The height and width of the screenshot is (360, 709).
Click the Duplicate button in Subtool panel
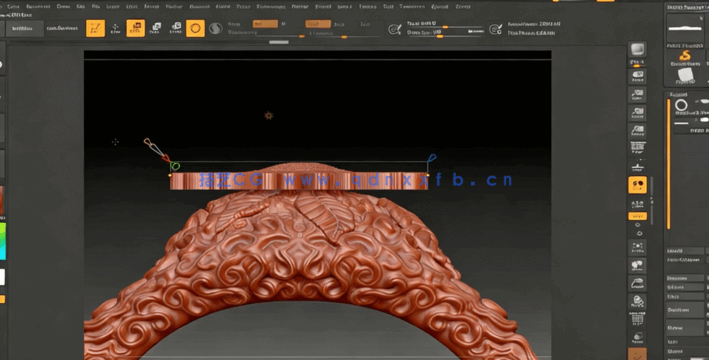[x=685, y=310]
